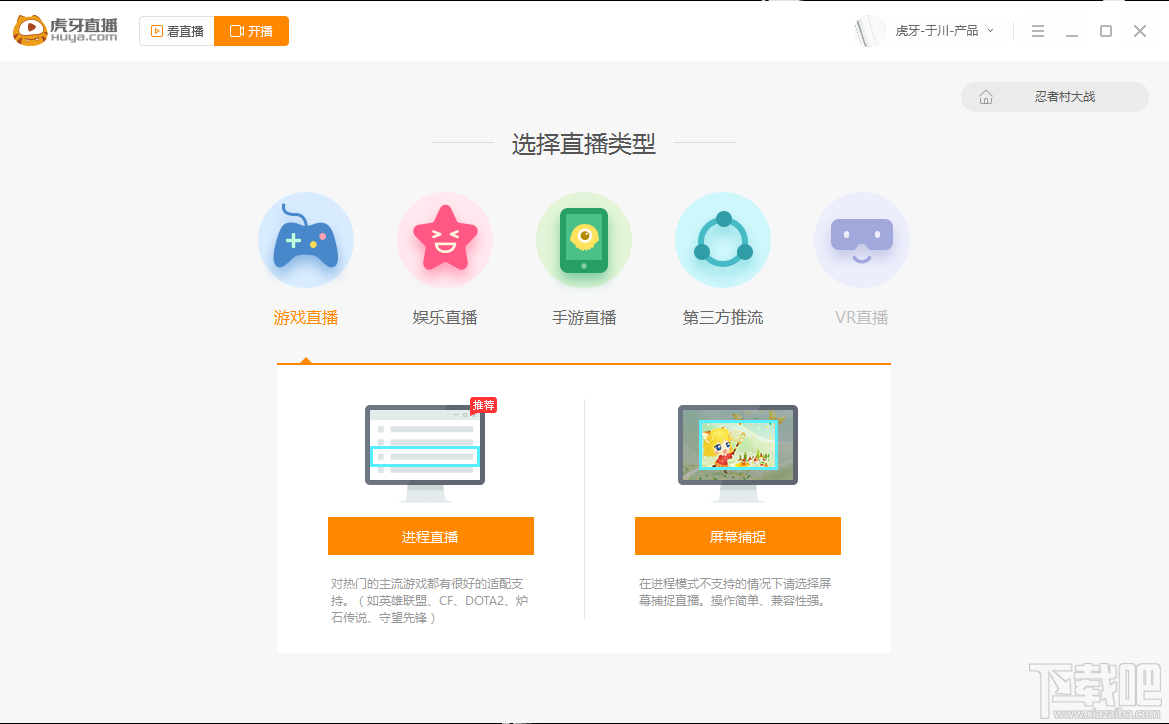Switch to the 开播 tab
Image resolution: width=1169 pixels, height=724 pixels.
(251, 31)
